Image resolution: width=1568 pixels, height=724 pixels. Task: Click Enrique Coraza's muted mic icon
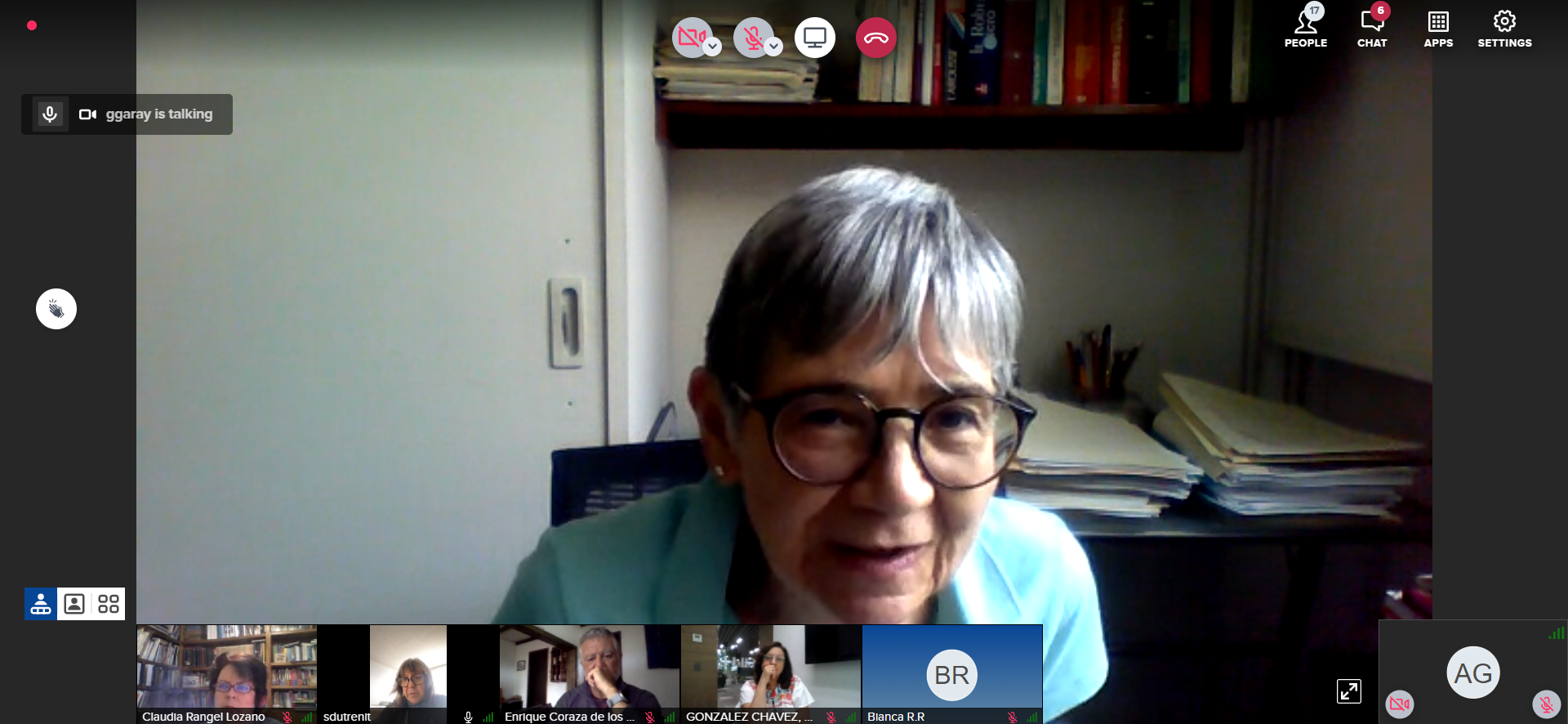pyautogui.click(x=649, y=717)
